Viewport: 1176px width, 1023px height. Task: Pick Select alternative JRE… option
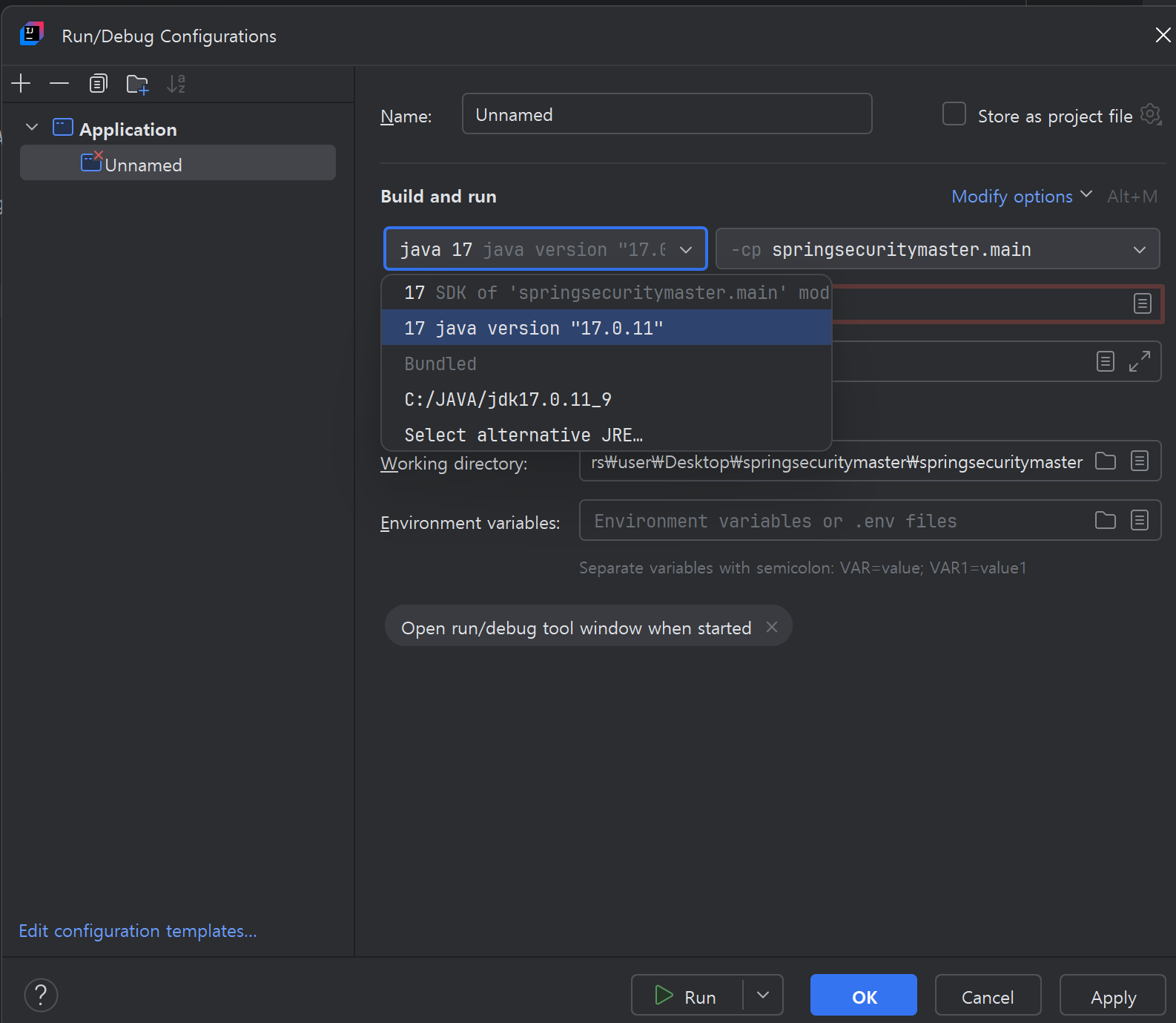coord(607,435)
